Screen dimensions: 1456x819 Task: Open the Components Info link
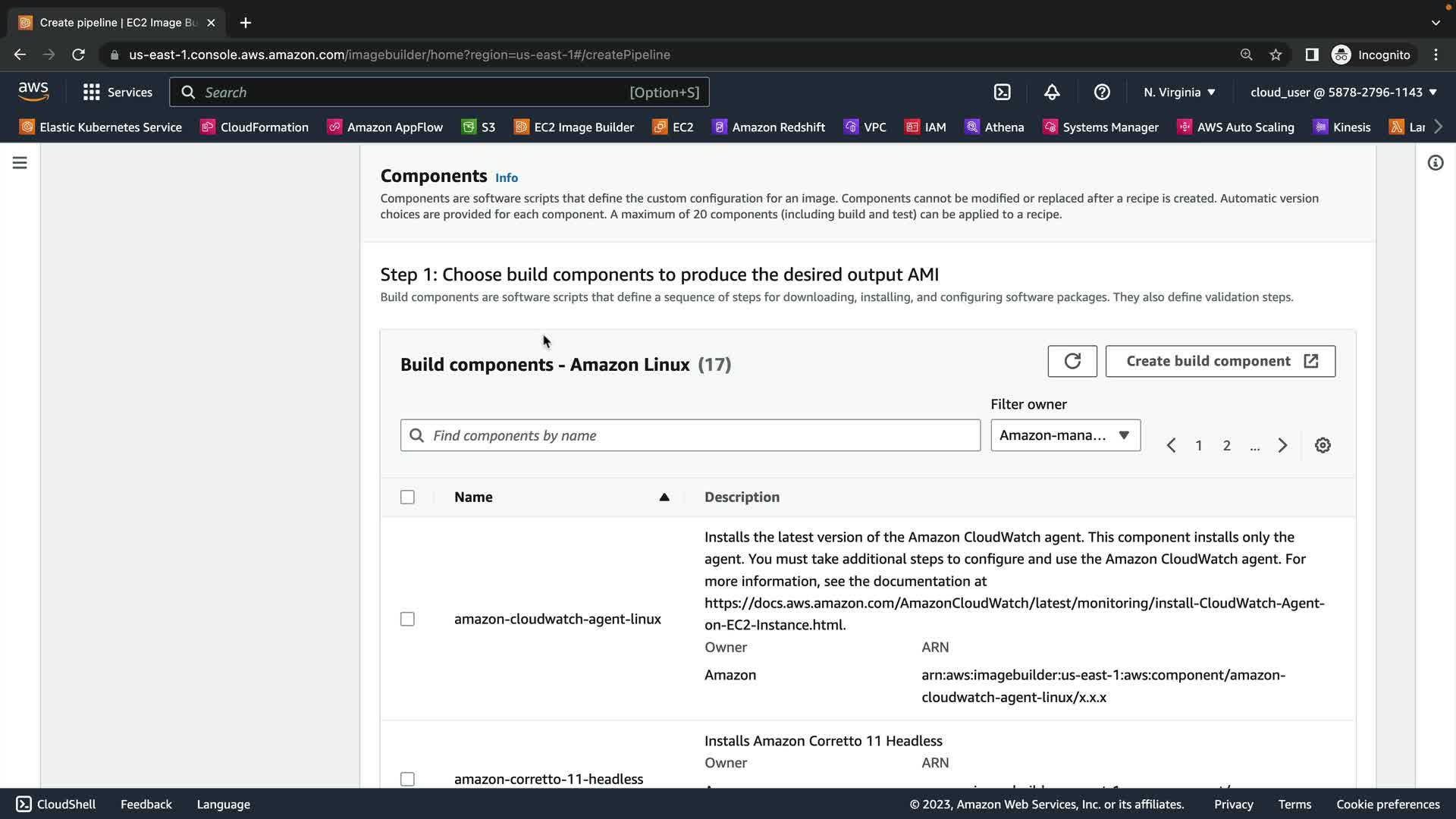tap(506, 178)
